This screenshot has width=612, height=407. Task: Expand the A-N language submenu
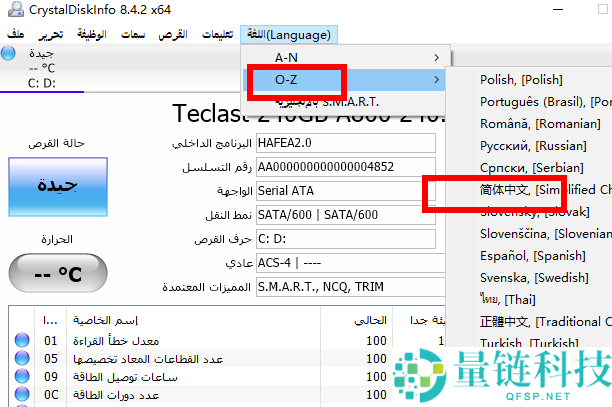tap(345, 58)
